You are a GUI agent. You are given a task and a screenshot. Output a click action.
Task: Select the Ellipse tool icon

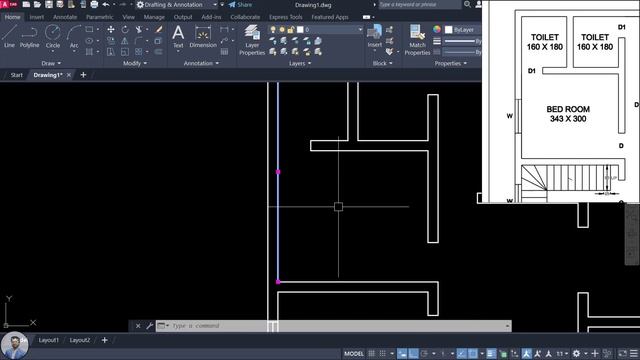[x=89, y=41]
